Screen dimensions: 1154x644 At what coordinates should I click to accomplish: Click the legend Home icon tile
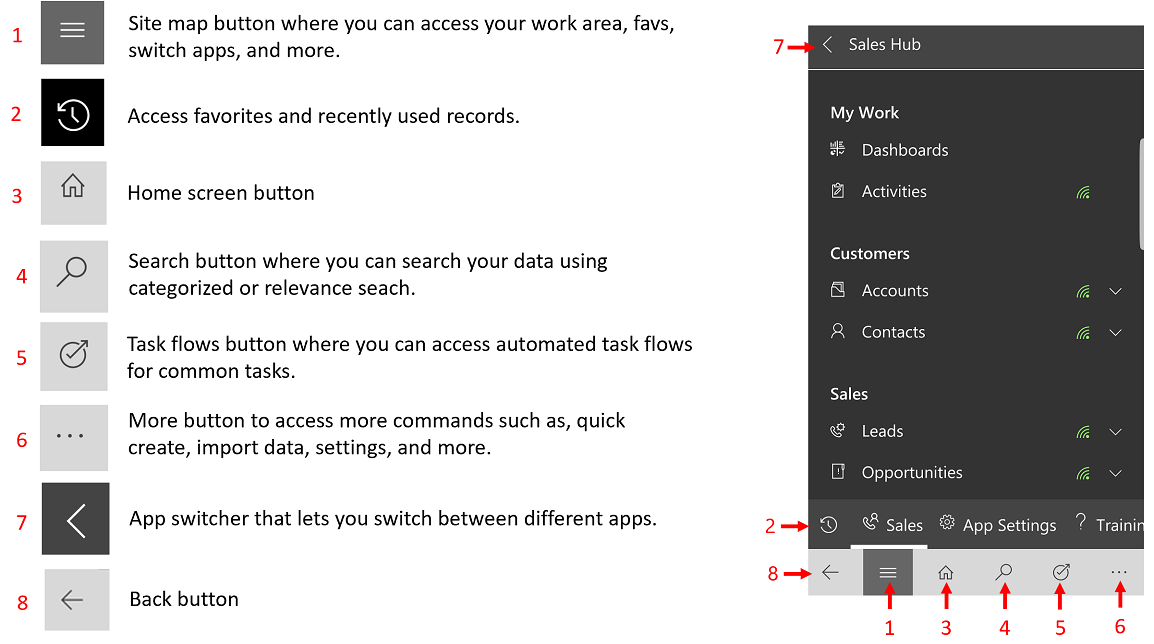pyautogui.click(x=74, y=193)
